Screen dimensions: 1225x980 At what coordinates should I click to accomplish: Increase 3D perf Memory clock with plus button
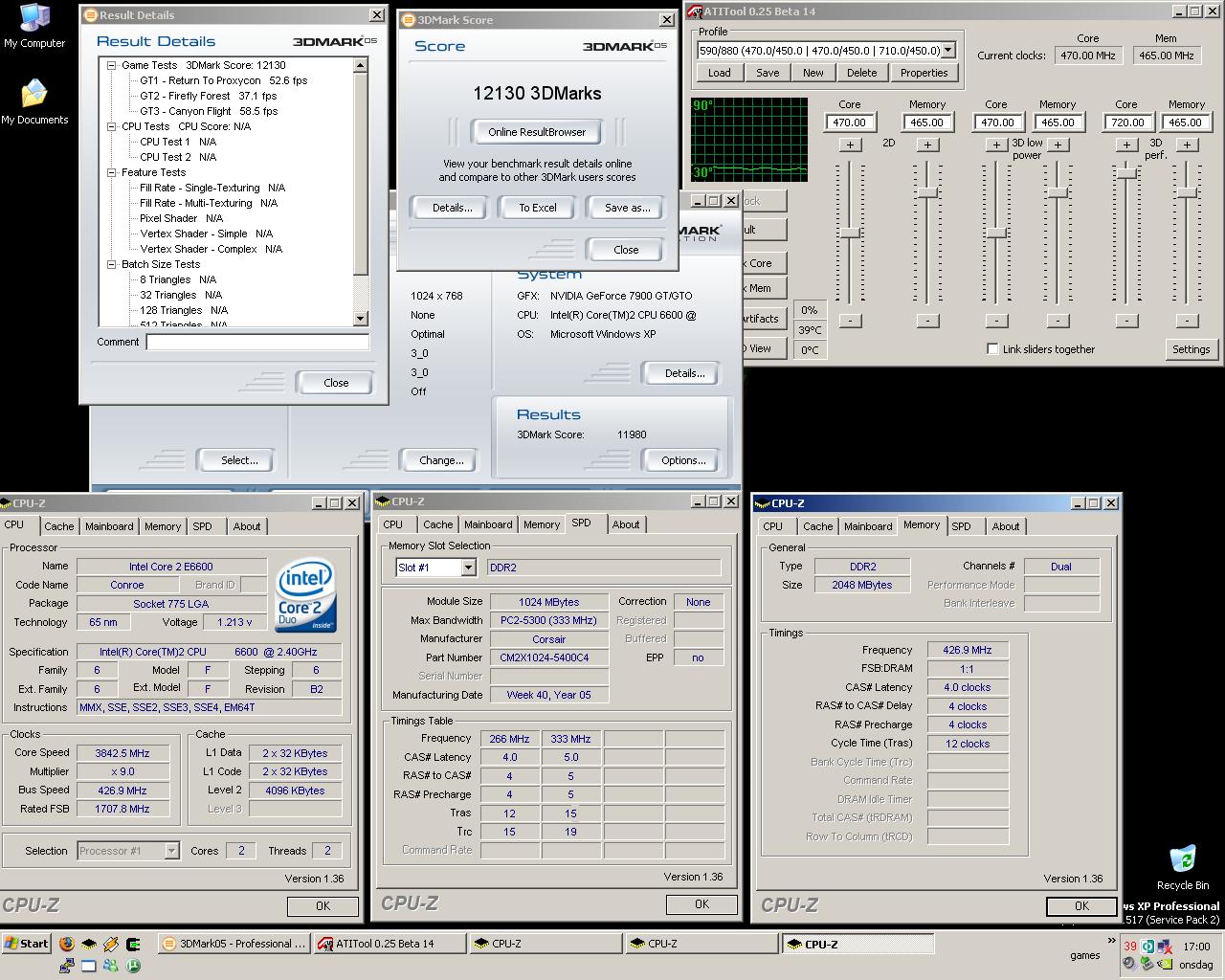coord(1187,145)
